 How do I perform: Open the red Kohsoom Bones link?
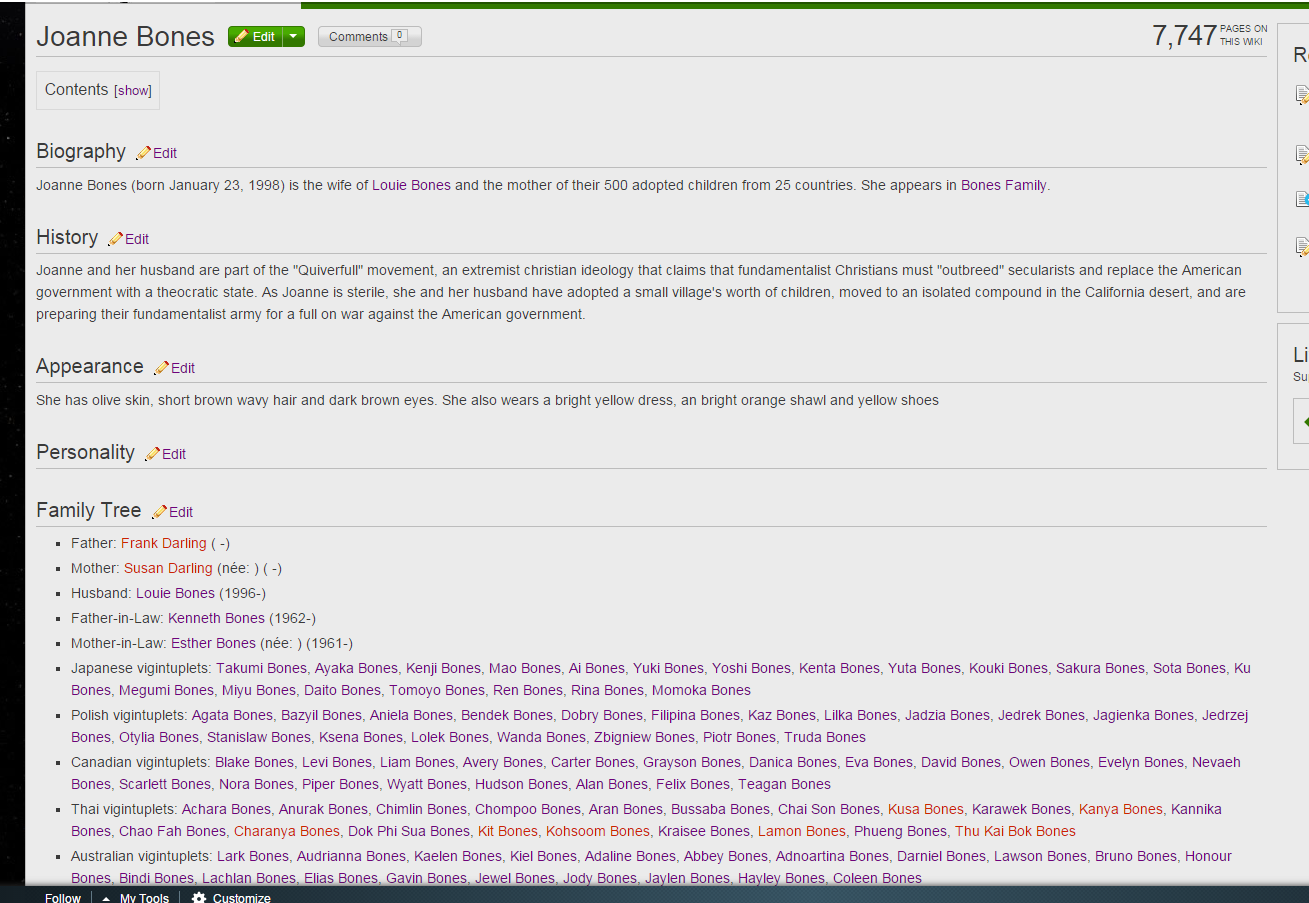tap(598, 831)
